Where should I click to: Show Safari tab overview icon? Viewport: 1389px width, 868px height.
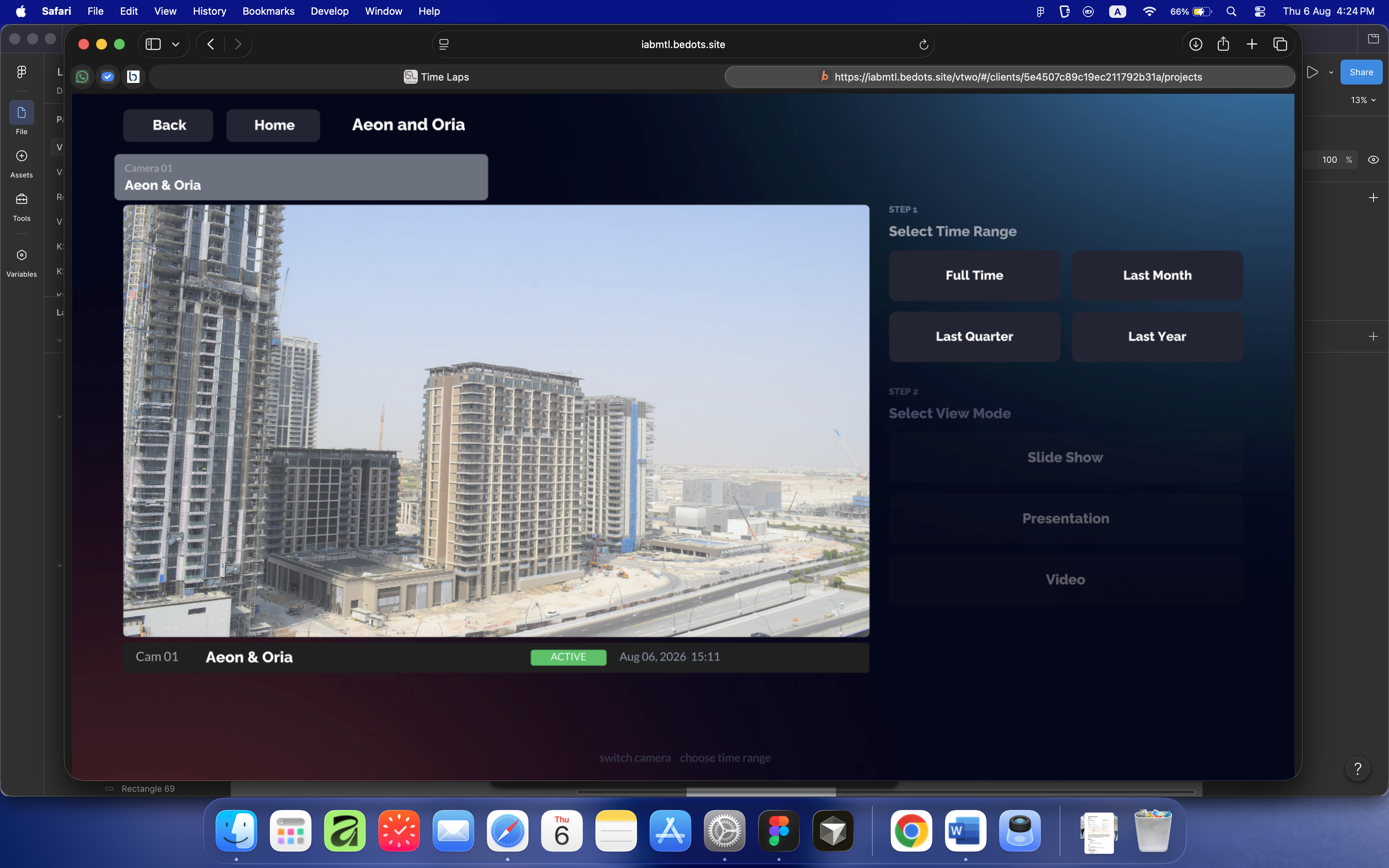point(1280,44)
